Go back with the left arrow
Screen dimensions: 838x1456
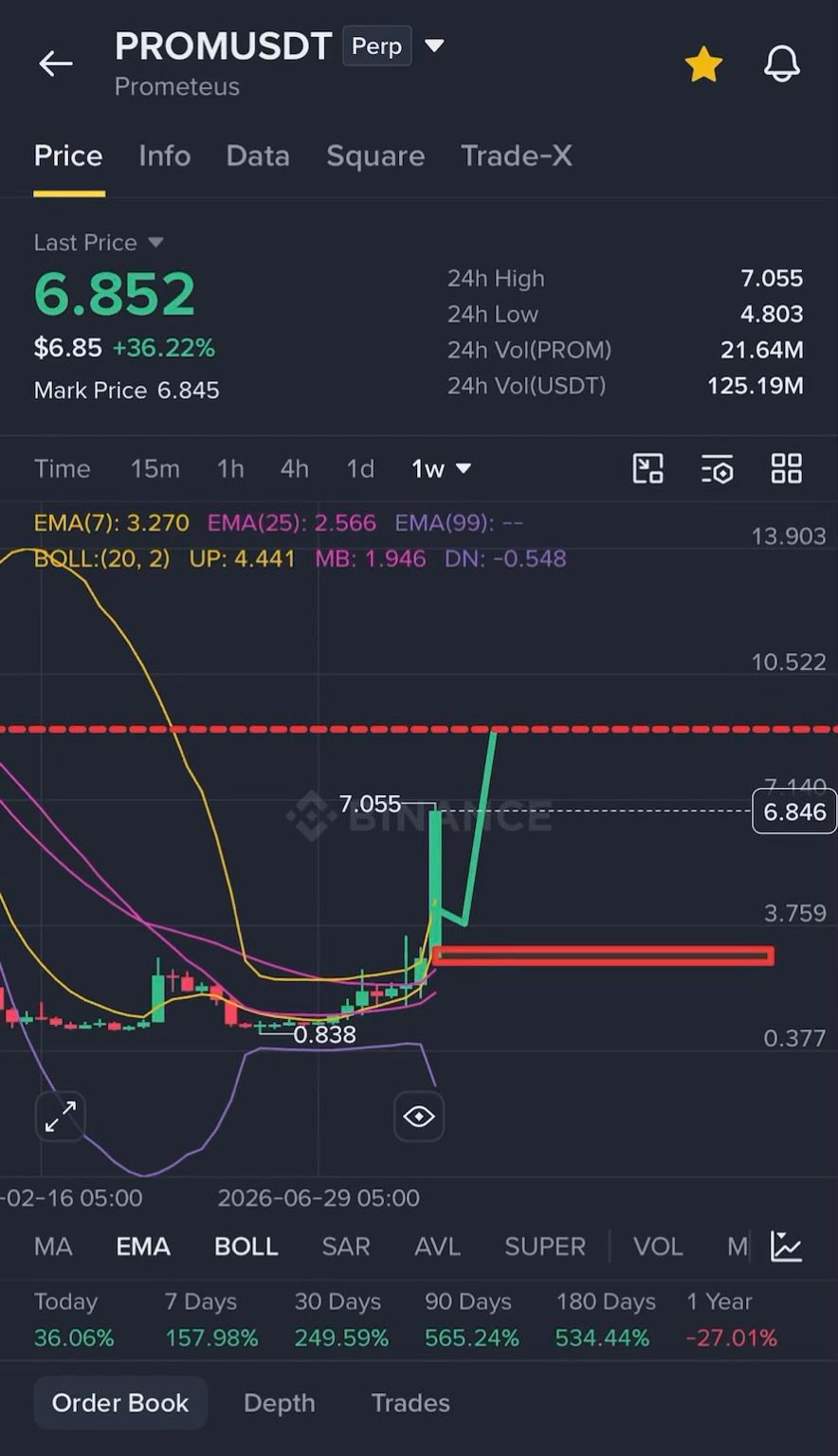(x=55, y=64)
